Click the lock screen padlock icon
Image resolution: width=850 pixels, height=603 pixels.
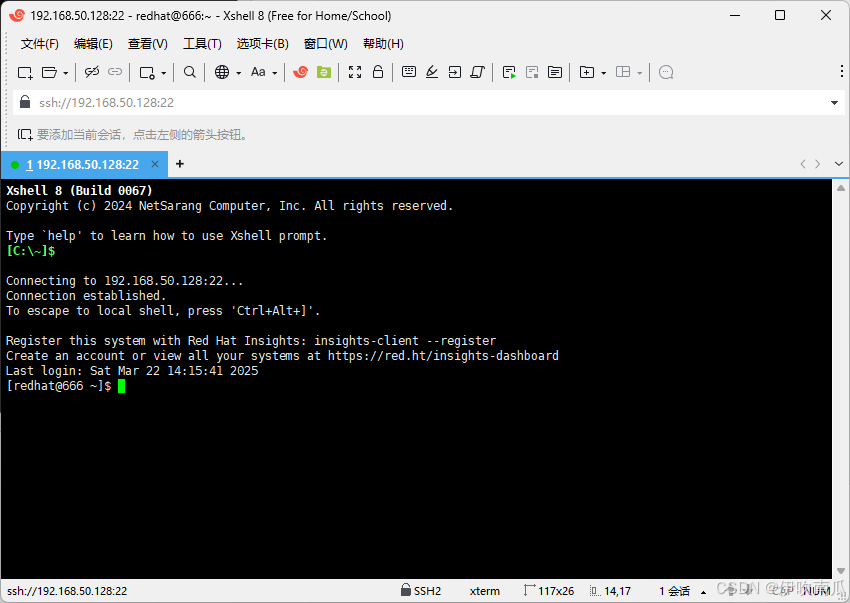(x=378, y=72)
